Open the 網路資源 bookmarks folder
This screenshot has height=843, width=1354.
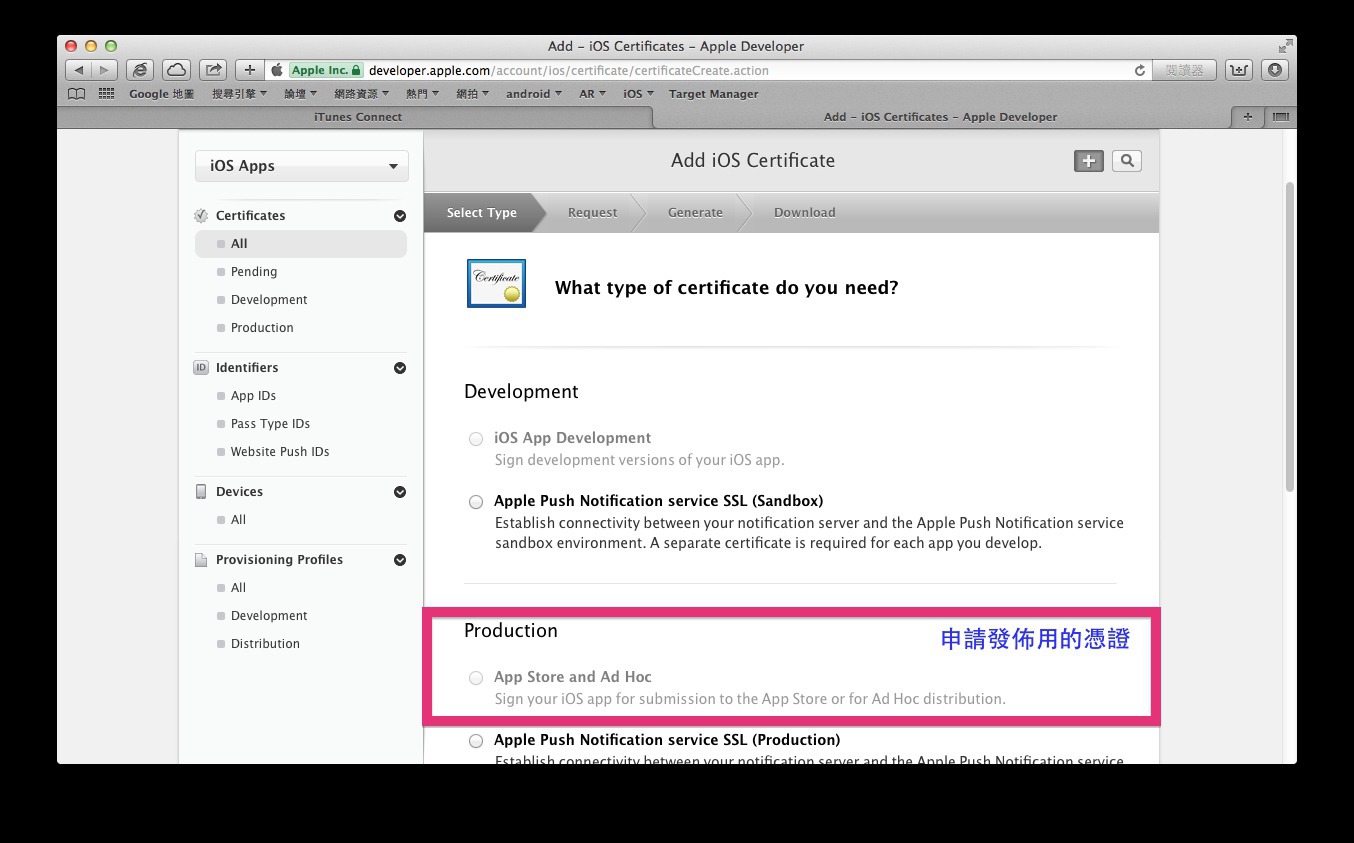pos(362,94)
